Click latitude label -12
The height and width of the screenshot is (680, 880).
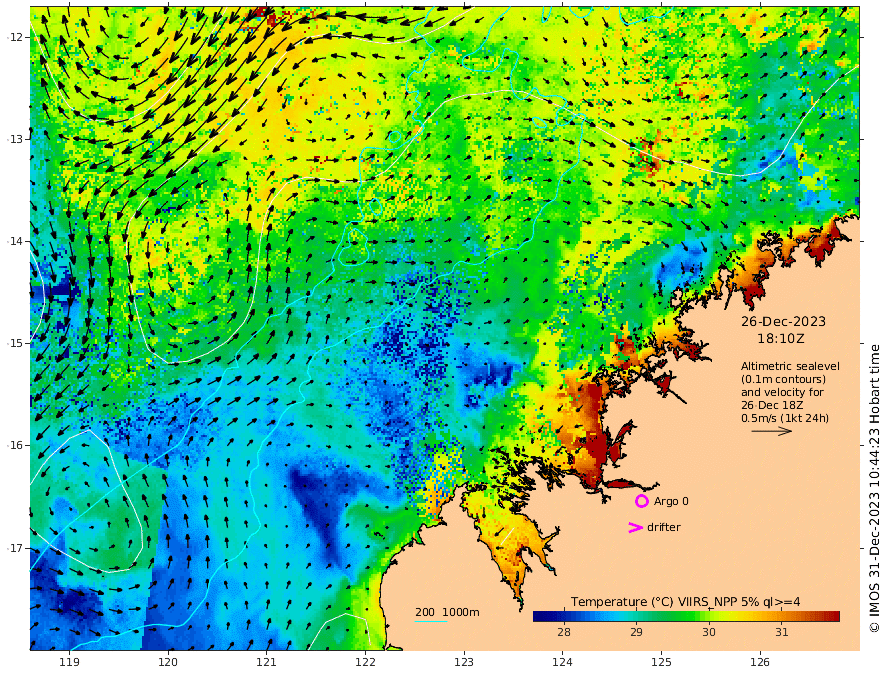tap(15, 37)
